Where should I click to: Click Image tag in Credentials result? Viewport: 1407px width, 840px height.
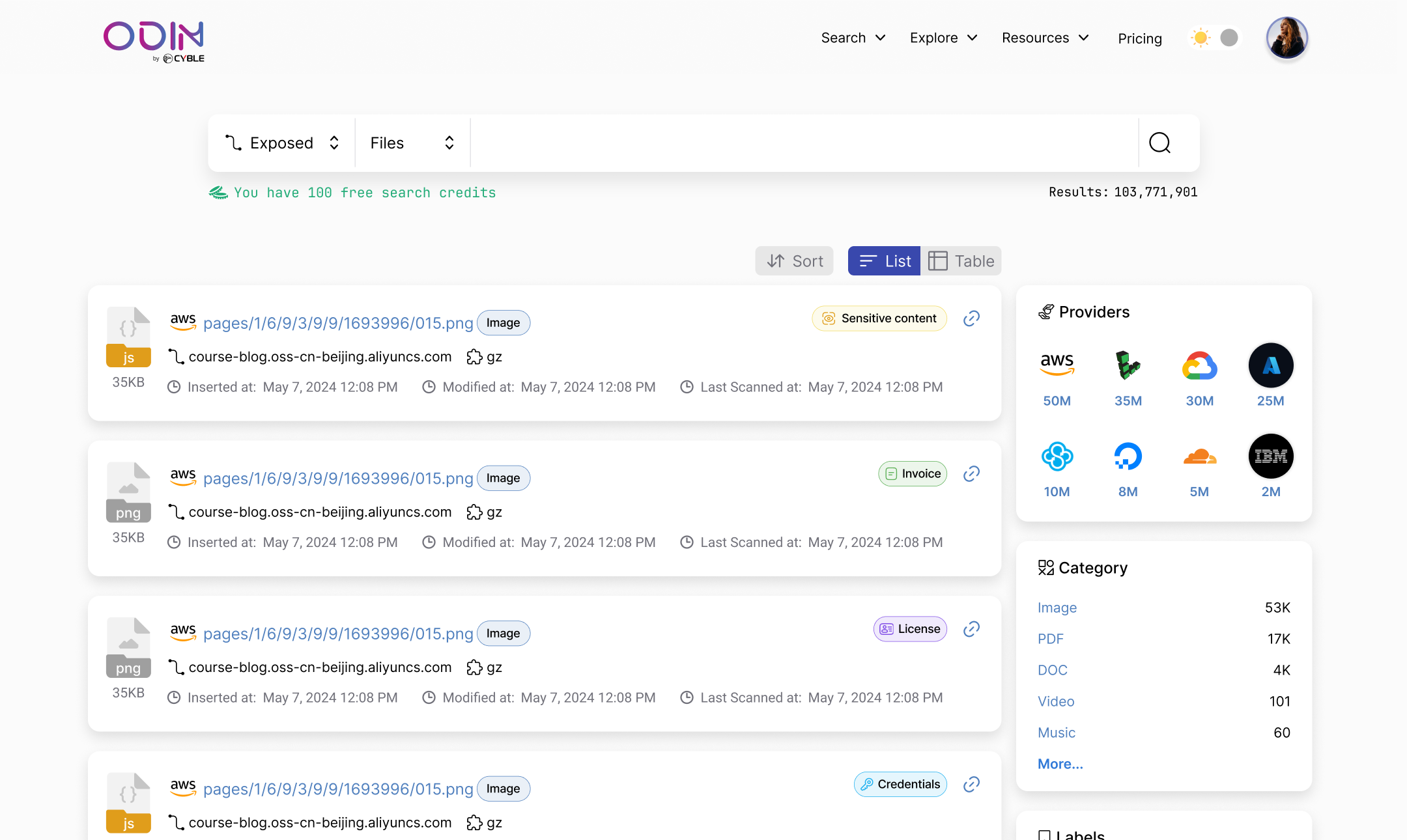click(504, 789)
